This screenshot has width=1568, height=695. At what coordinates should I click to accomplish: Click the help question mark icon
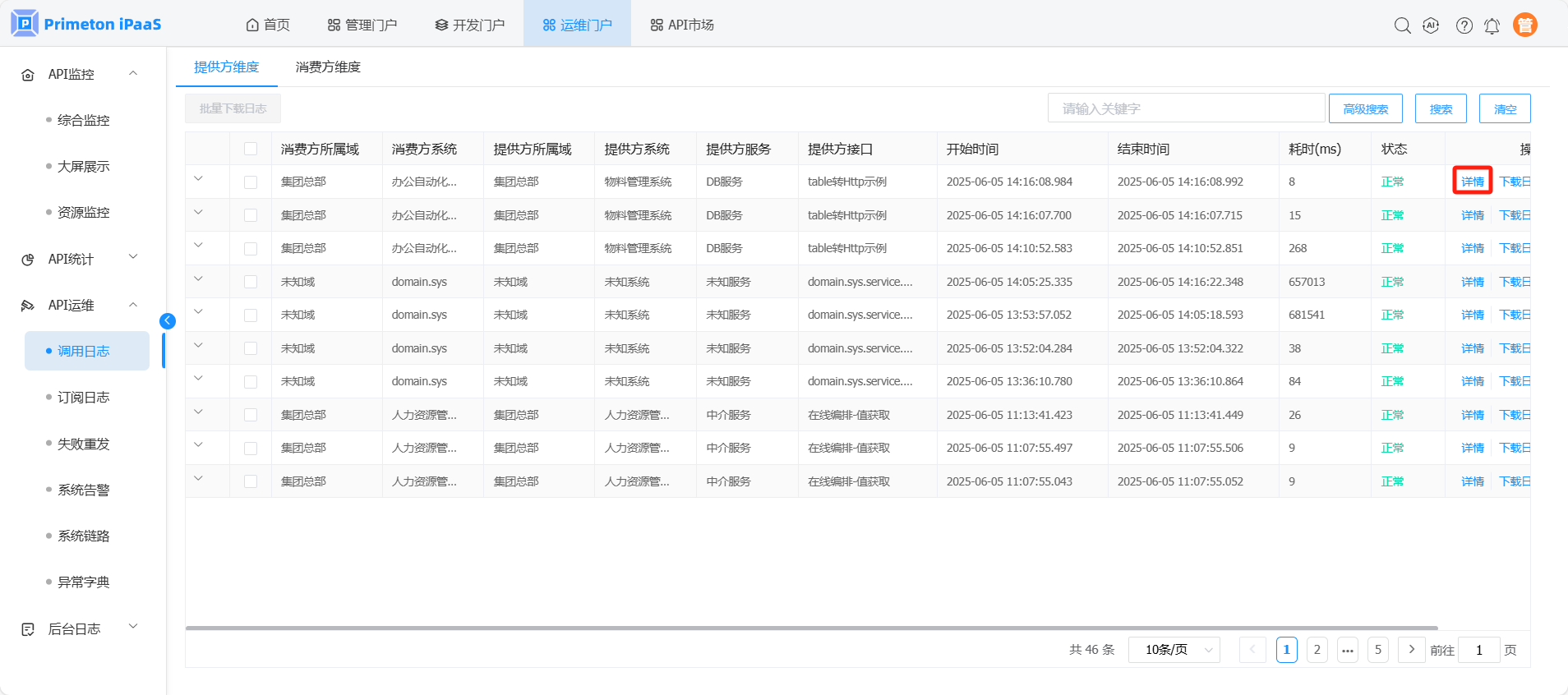(1464, 25)
